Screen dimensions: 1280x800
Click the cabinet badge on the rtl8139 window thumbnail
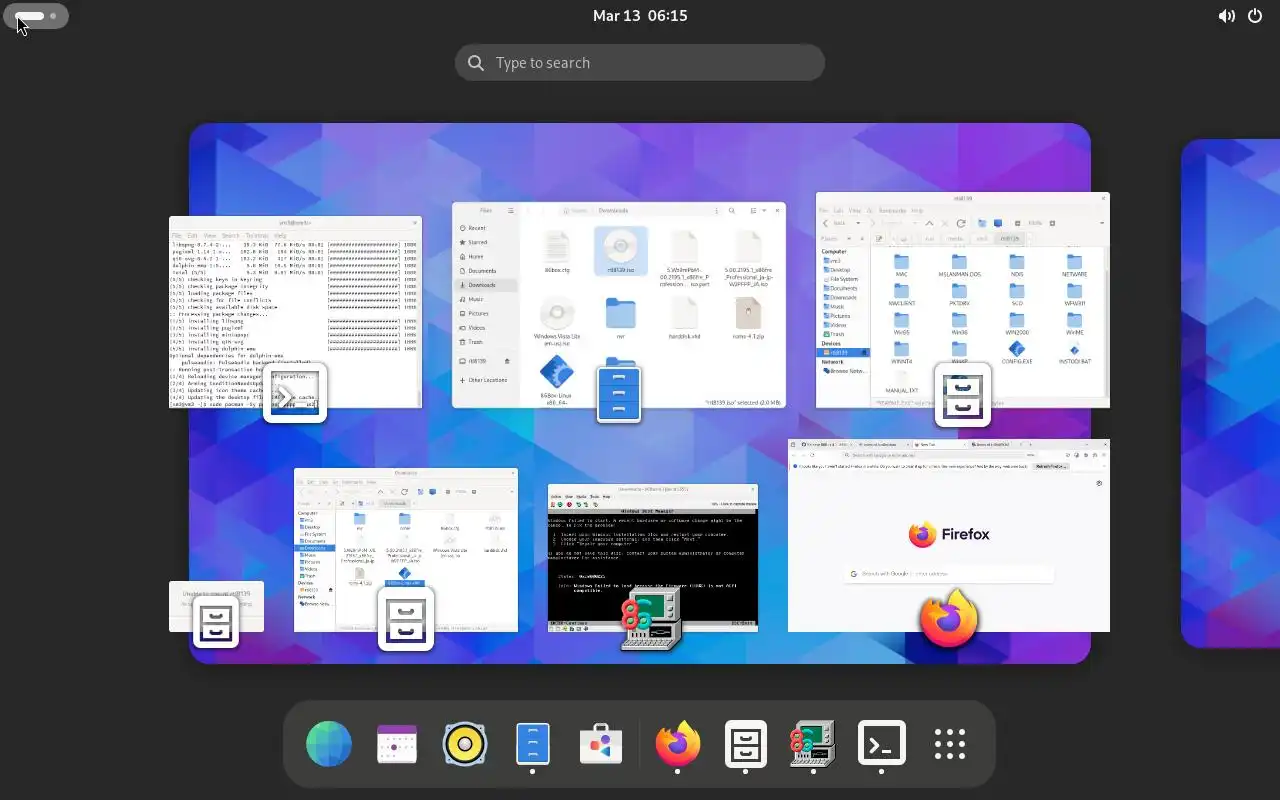(x=963, y=394)
